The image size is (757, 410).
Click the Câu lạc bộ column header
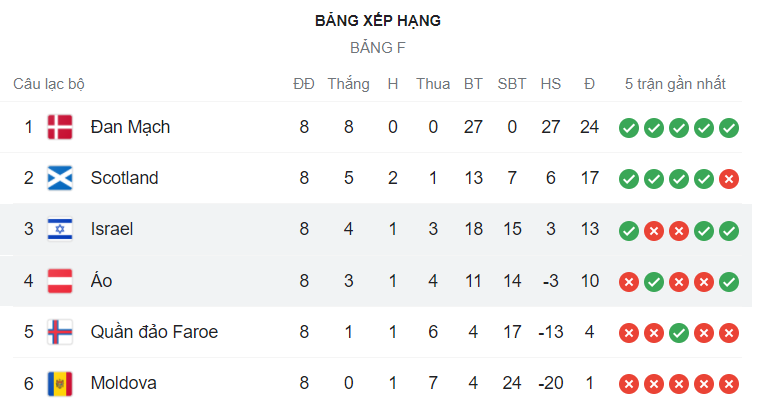(x=49, y=84)
